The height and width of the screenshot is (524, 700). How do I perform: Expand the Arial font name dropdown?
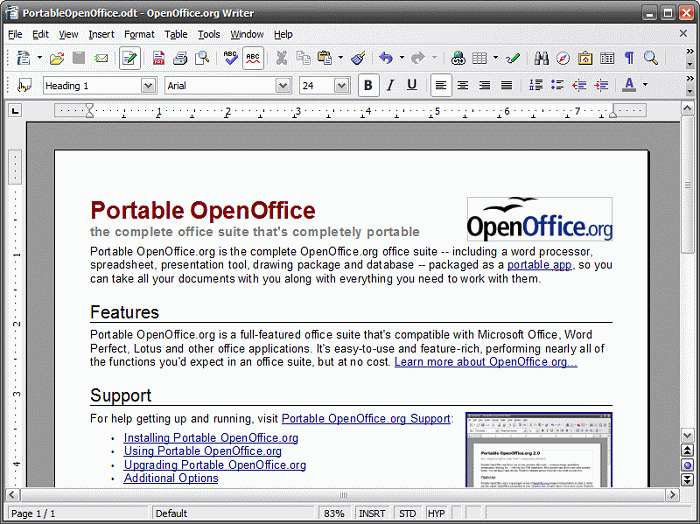tap(283, 85)
